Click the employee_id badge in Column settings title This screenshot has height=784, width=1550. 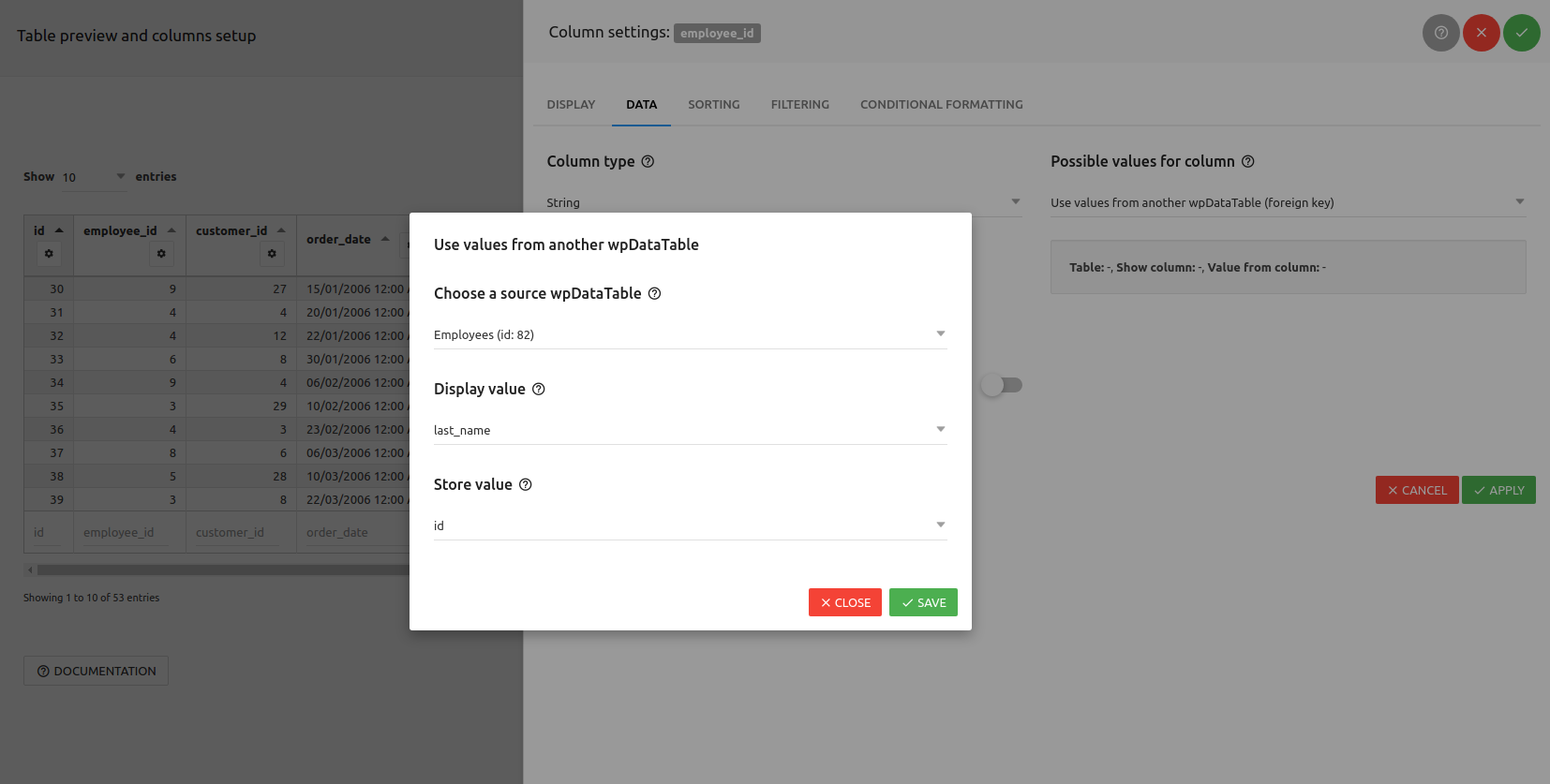(717, 33)
